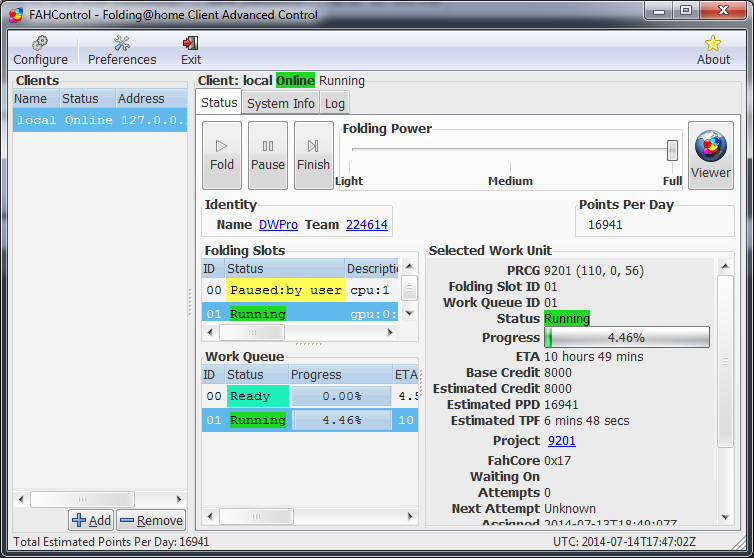Click the Finish button
Viewport: 754px width, 558px height.
pos(314,155)
